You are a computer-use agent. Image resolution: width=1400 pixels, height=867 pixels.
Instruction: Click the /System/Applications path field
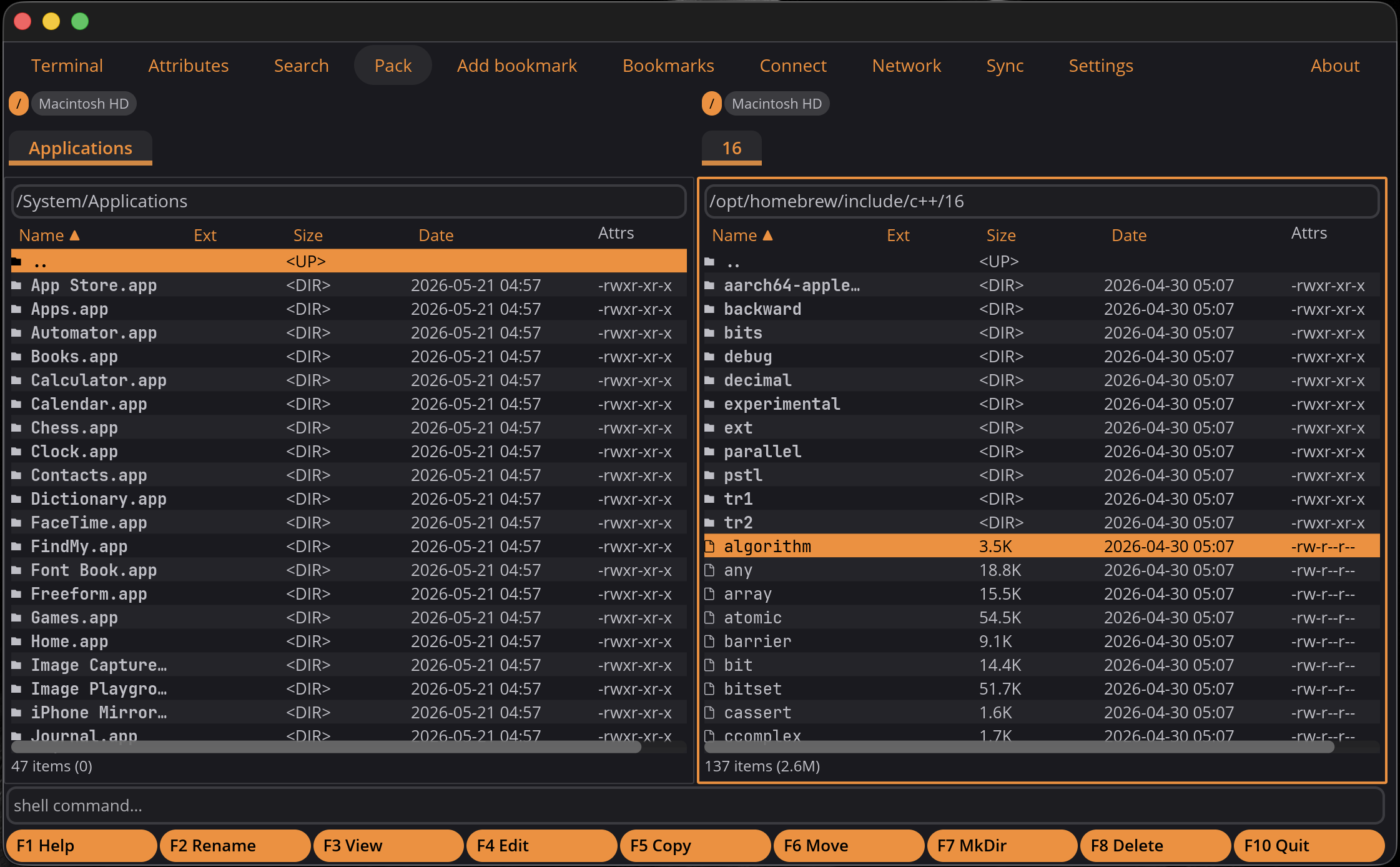pyautogui.click(x=348, y=201)
